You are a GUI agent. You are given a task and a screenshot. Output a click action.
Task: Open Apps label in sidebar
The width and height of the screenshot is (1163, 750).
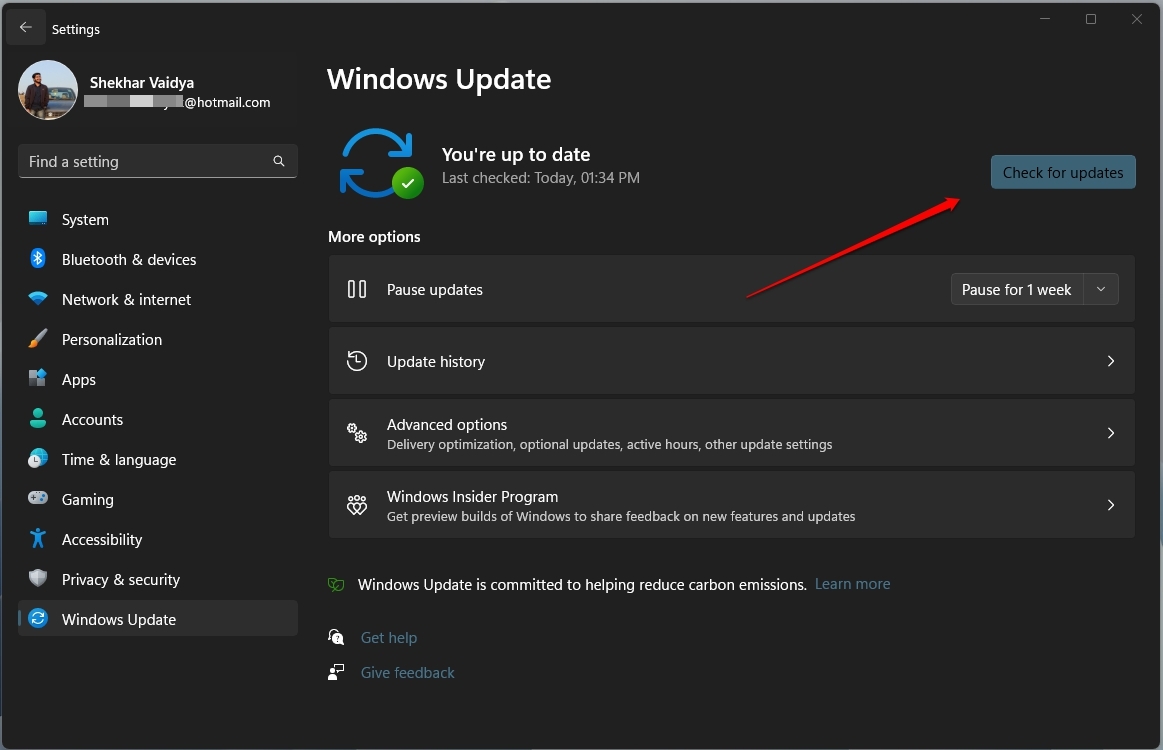point(79,380)
